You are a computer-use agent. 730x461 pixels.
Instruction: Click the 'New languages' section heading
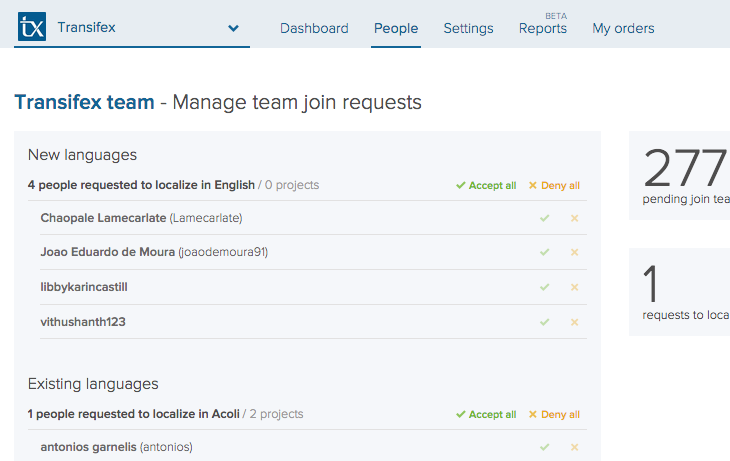coord(82,155)
